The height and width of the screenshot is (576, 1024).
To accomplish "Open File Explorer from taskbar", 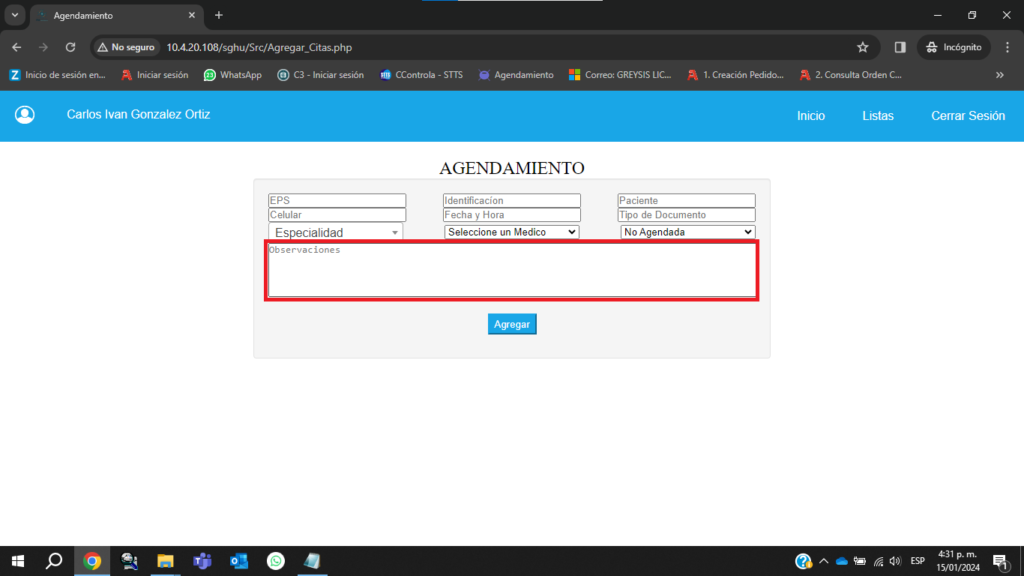I will click(165, 561).
